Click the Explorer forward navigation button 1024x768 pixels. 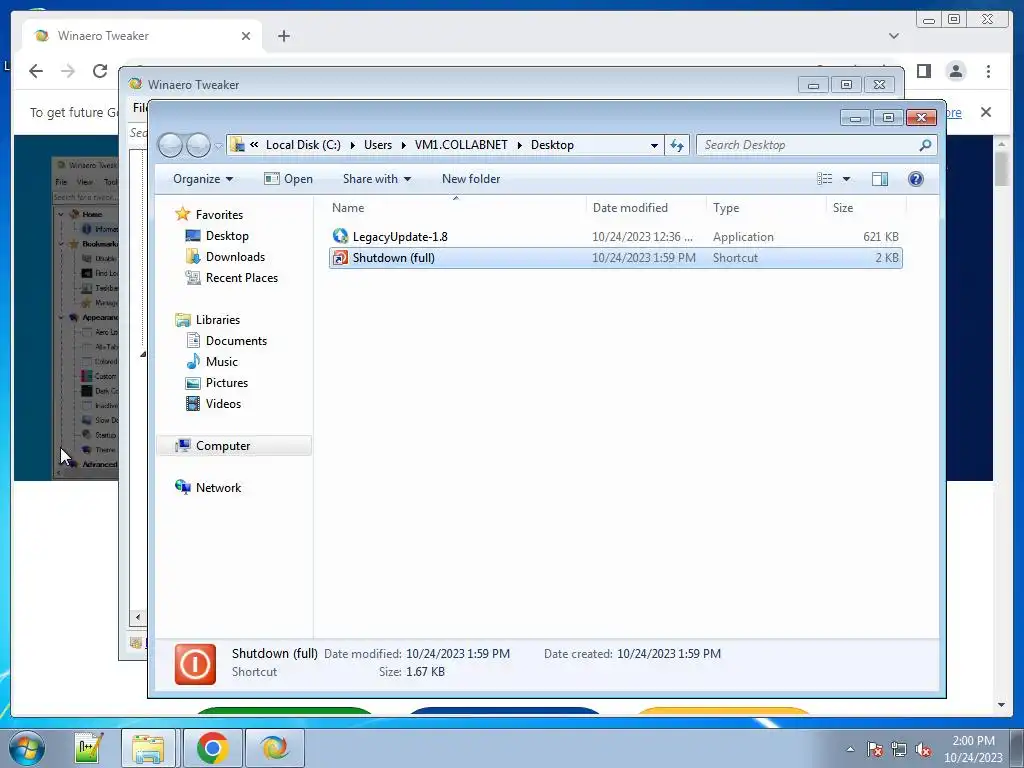198,145
